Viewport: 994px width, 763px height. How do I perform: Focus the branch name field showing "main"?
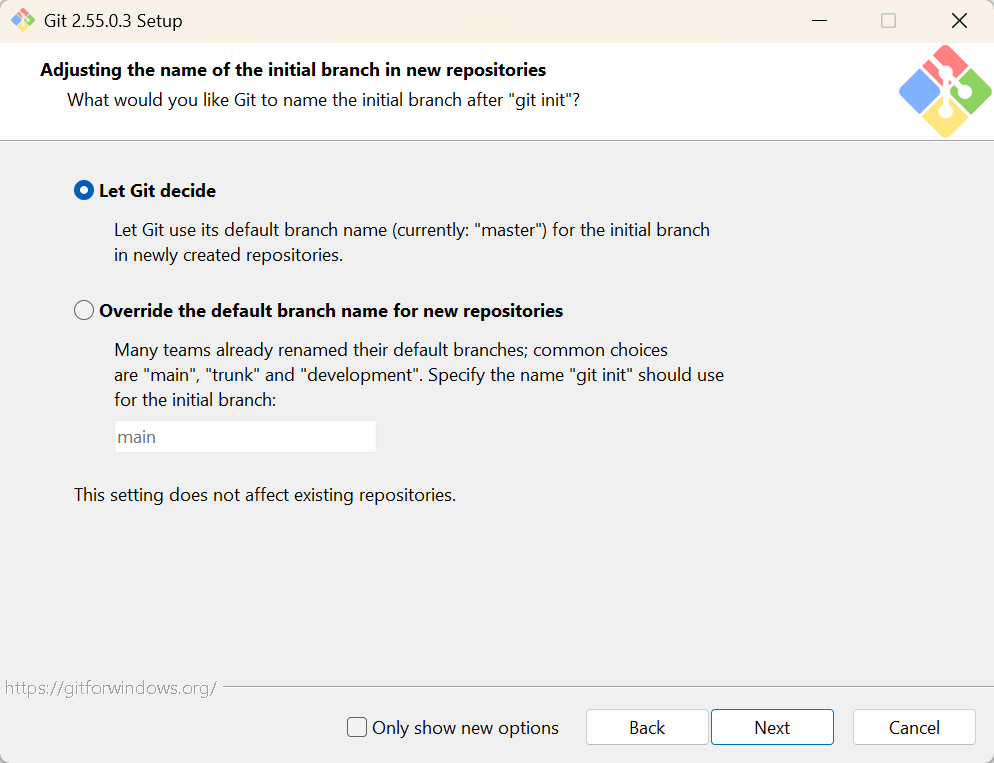245,437
